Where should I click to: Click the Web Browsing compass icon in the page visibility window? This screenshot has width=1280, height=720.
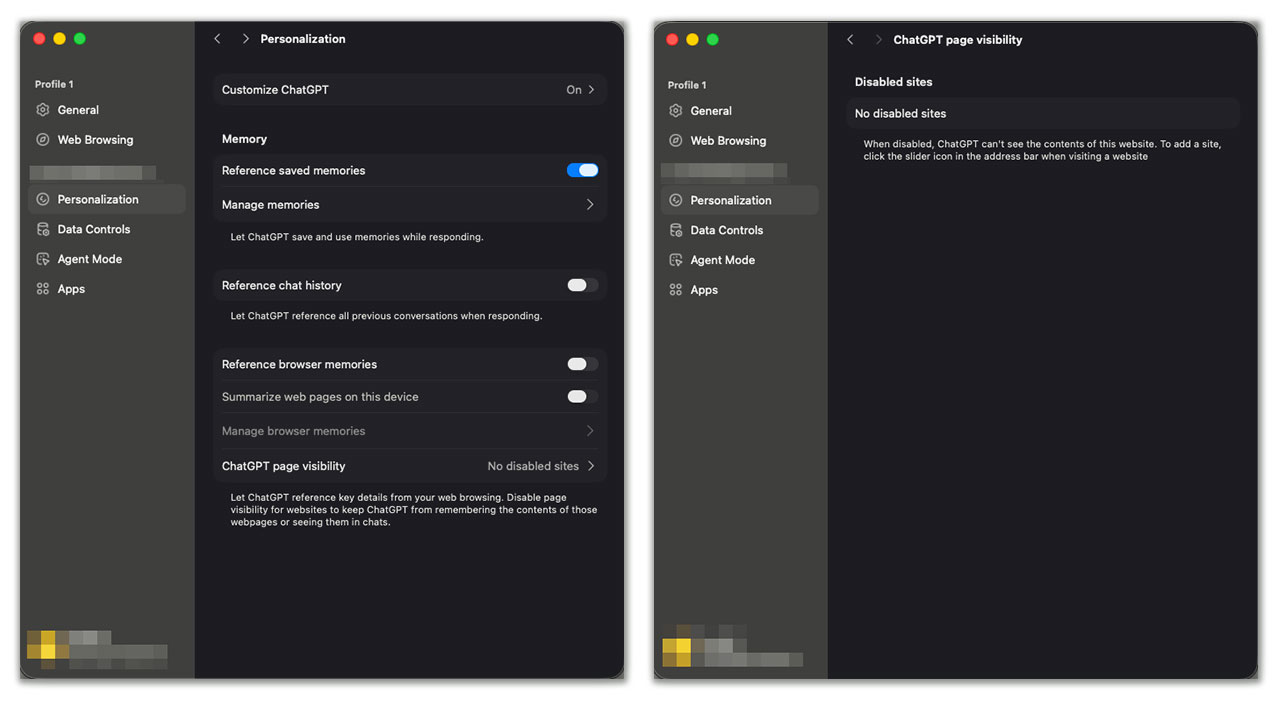click(x=675, y=141)
